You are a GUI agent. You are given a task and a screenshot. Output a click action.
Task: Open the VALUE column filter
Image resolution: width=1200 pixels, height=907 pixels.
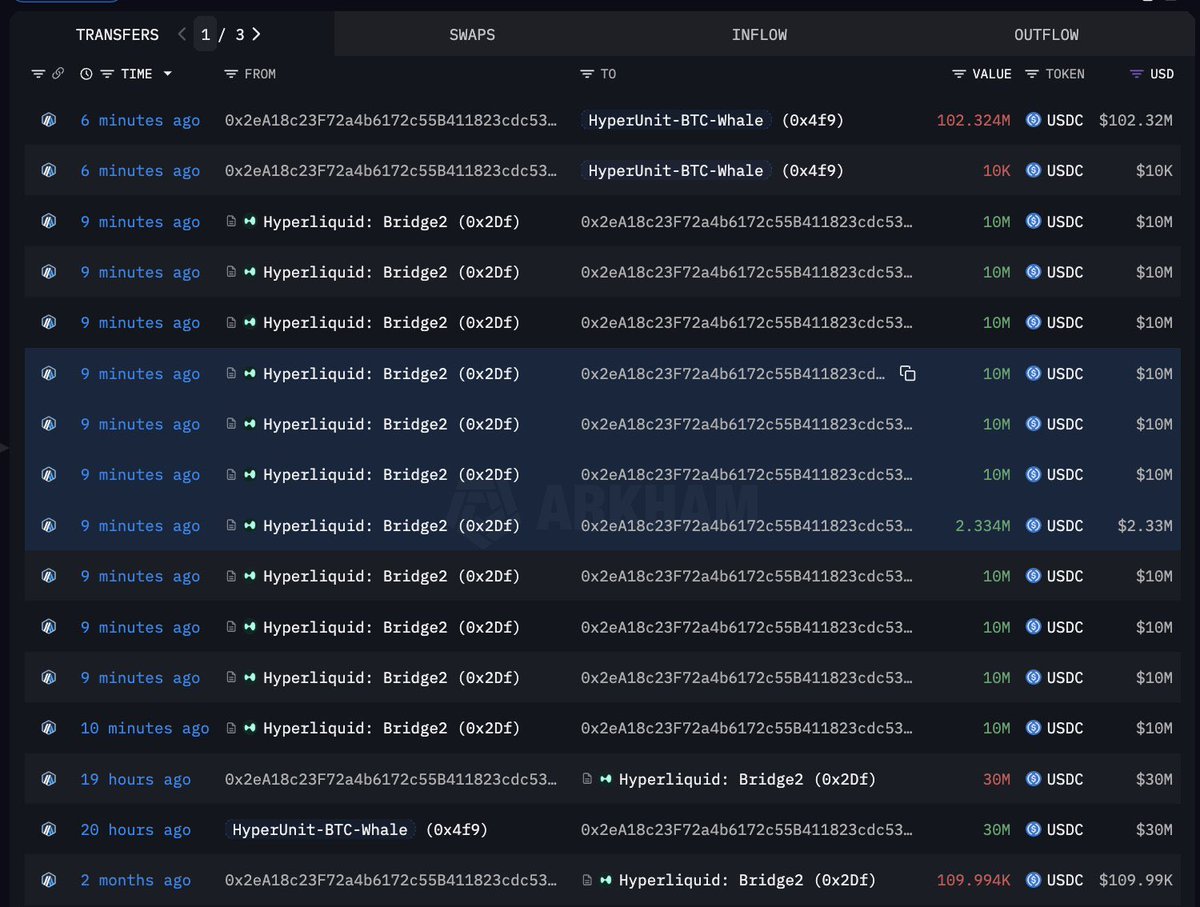tap(959, 74)
